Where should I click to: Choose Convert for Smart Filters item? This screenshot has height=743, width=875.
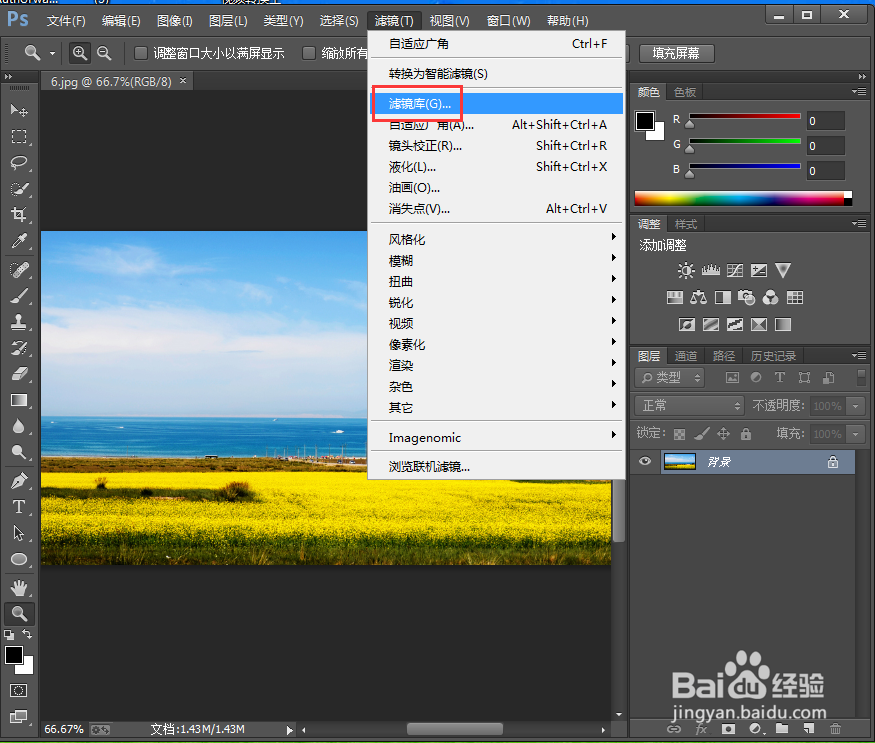496,74
